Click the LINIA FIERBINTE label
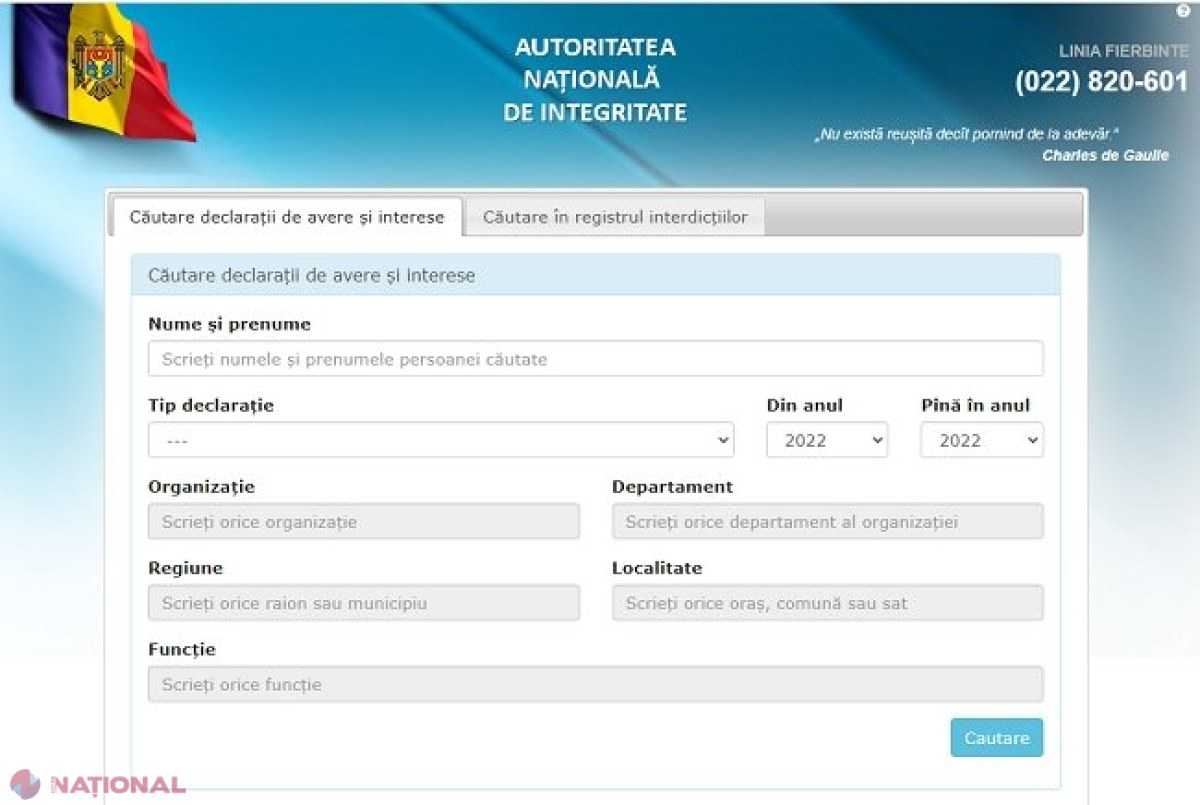The image size is (1200, 805). pos(1124,51)
